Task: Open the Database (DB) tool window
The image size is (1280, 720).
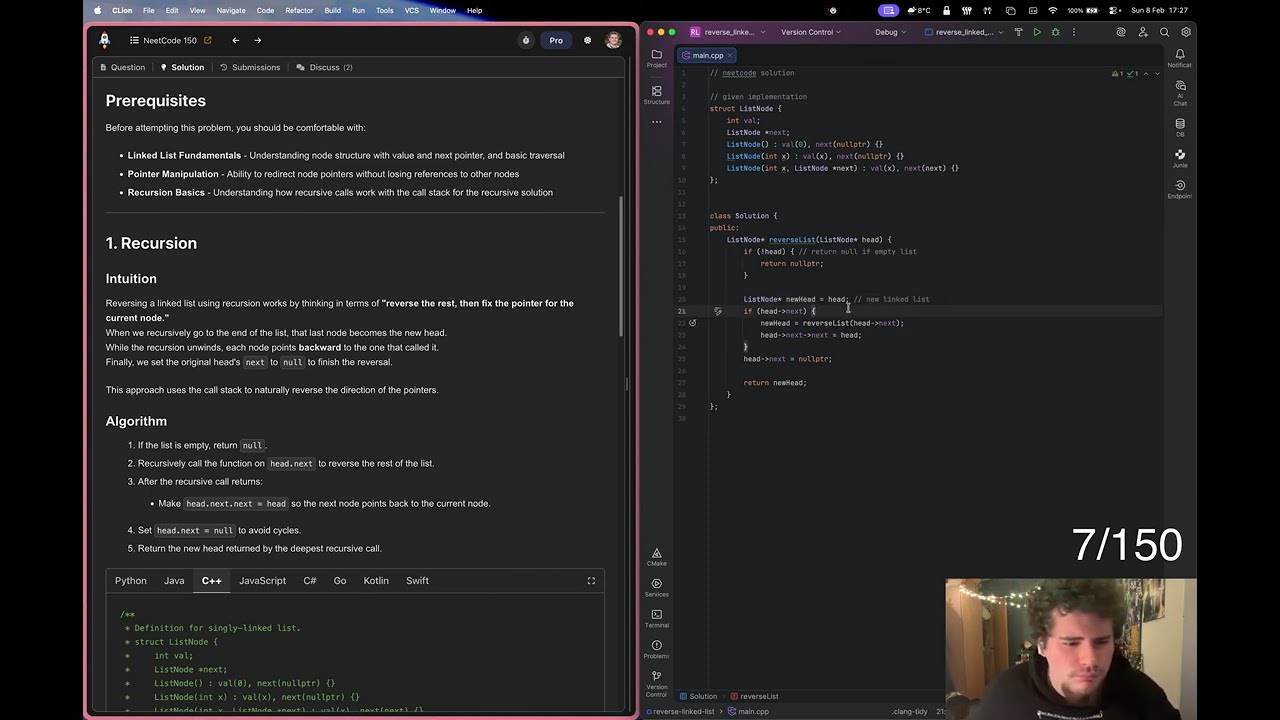Action: pos(1180,128)
